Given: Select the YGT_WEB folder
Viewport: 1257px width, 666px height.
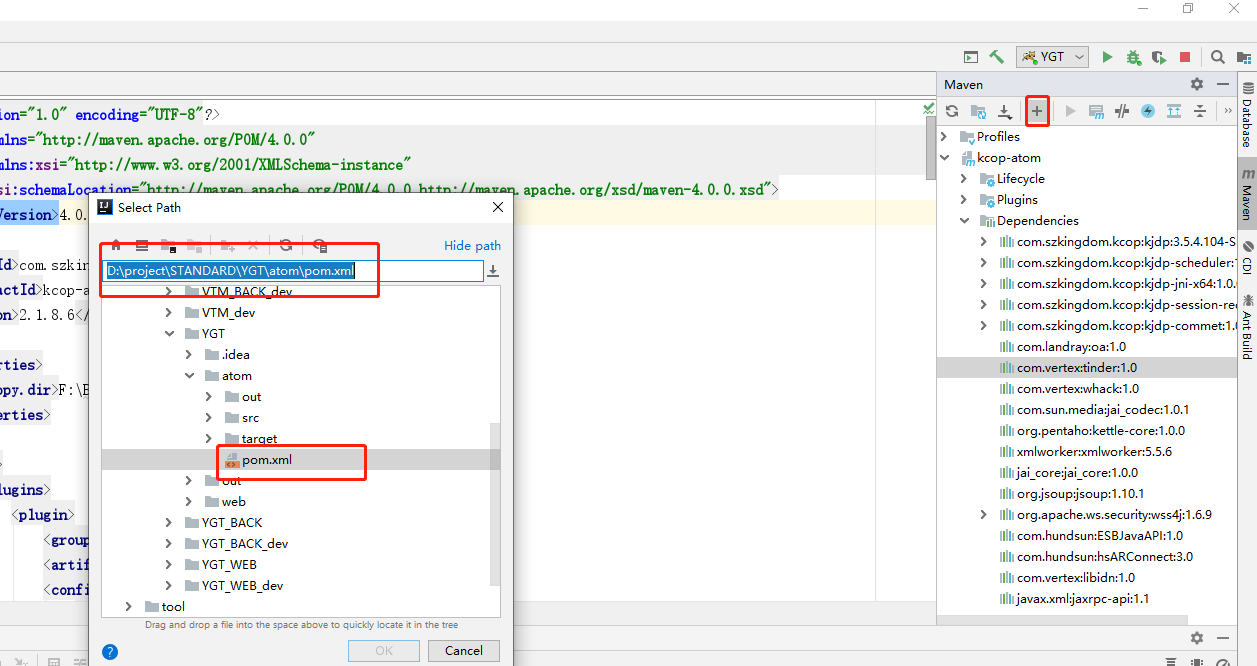Looking at the screenshot, I should (229, 564).
